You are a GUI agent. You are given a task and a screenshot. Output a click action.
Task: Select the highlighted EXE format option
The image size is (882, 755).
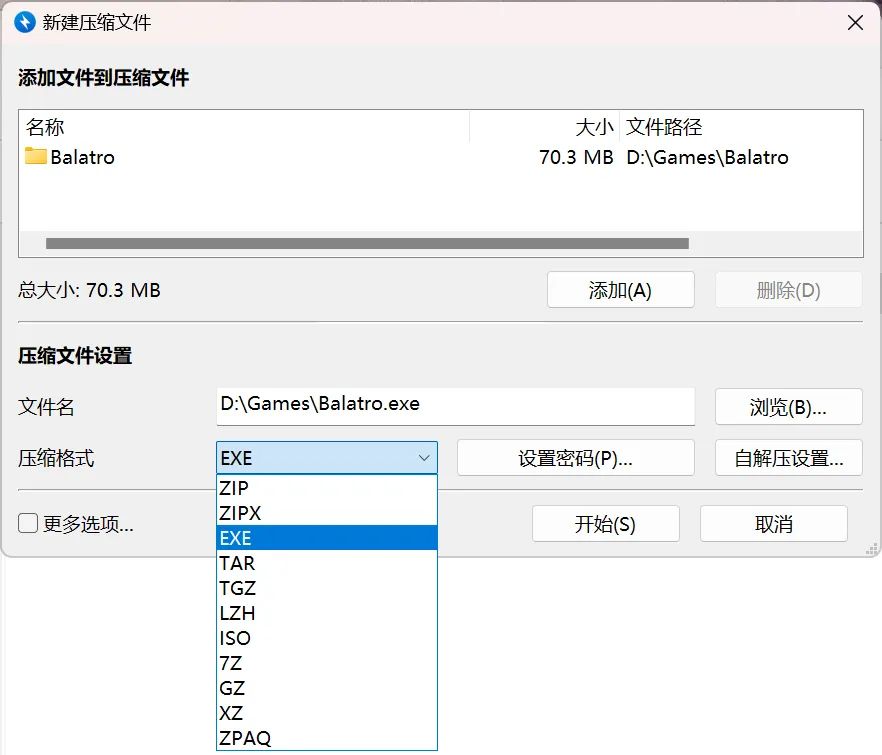click(327, 538)
